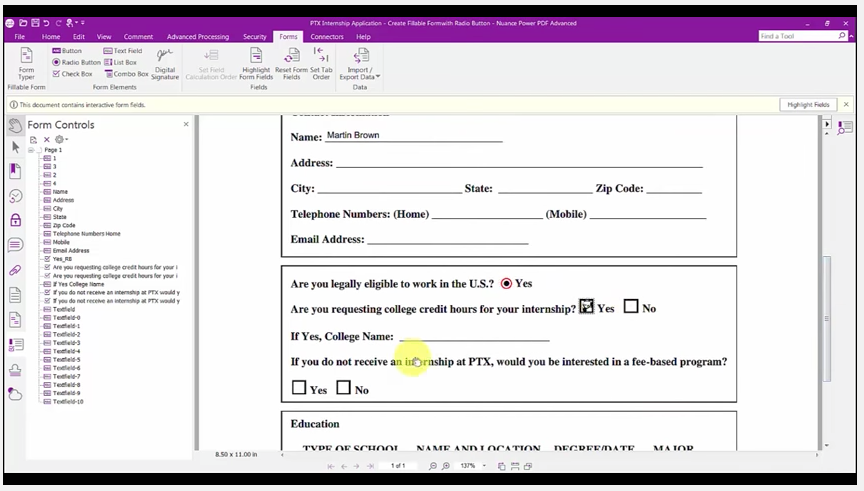Select Yes_RB in the form tree
This screenshot has width=864, height=491.
62,259
